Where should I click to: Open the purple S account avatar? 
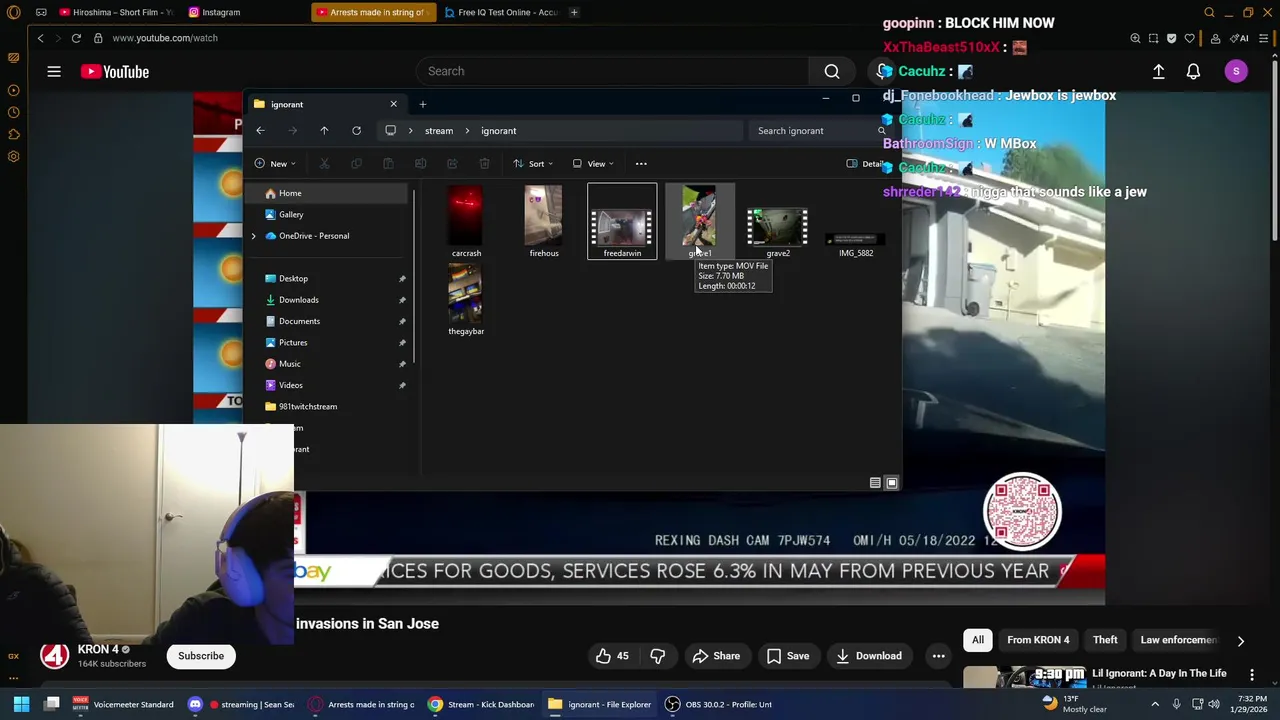[1236, 71]
